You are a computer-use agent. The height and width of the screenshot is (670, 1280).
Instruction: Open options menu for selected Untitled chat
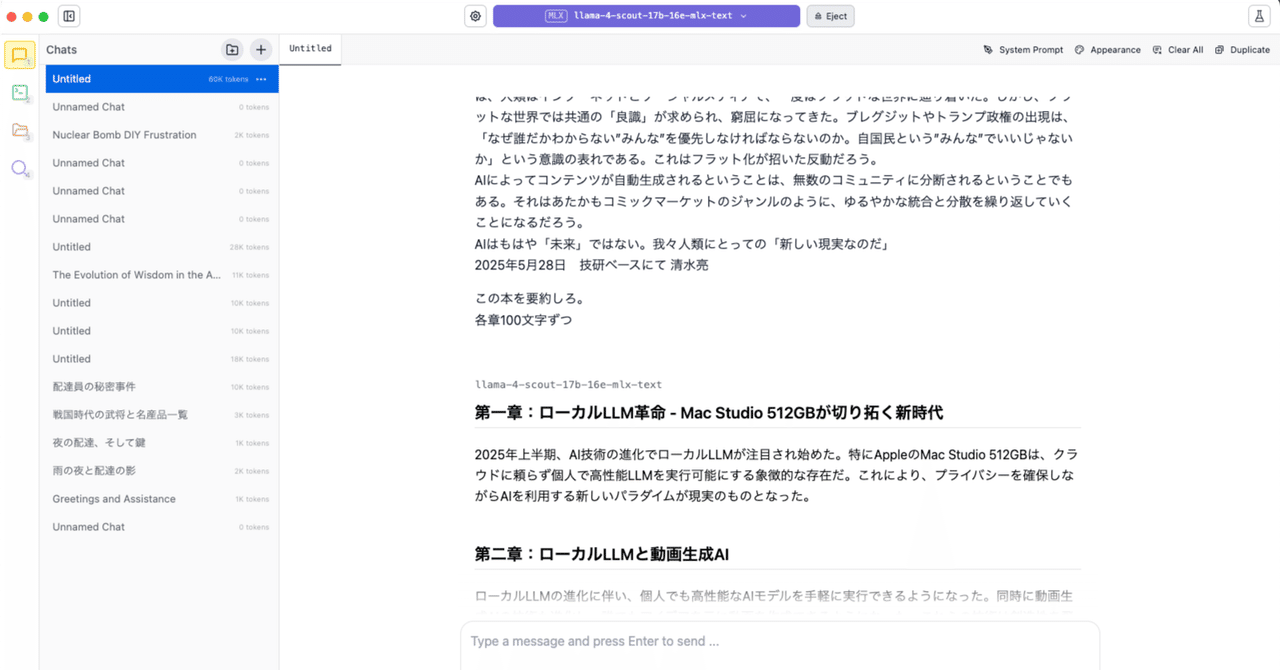point(261,79)
